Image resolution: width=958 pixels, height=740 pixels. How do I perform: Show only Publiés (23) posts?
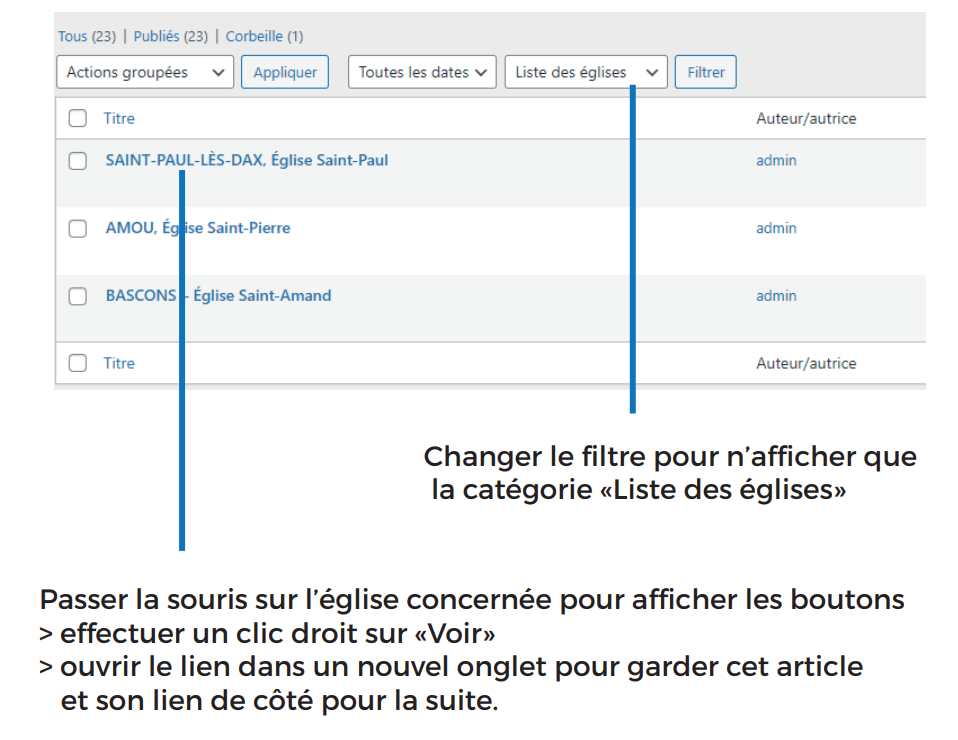point(170,37)
